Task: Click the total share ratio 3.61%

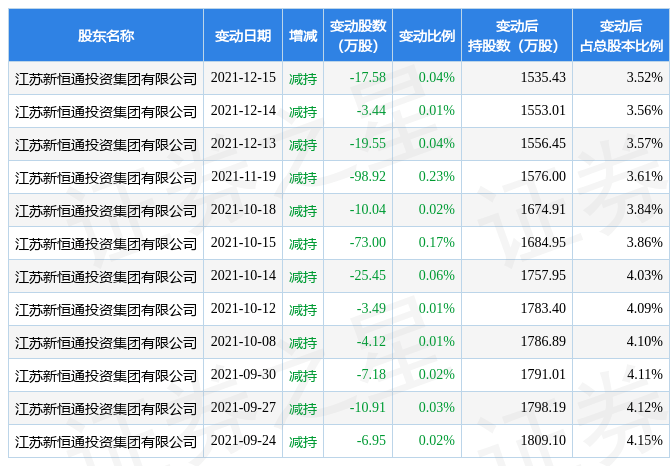Action: coord(644,176)
